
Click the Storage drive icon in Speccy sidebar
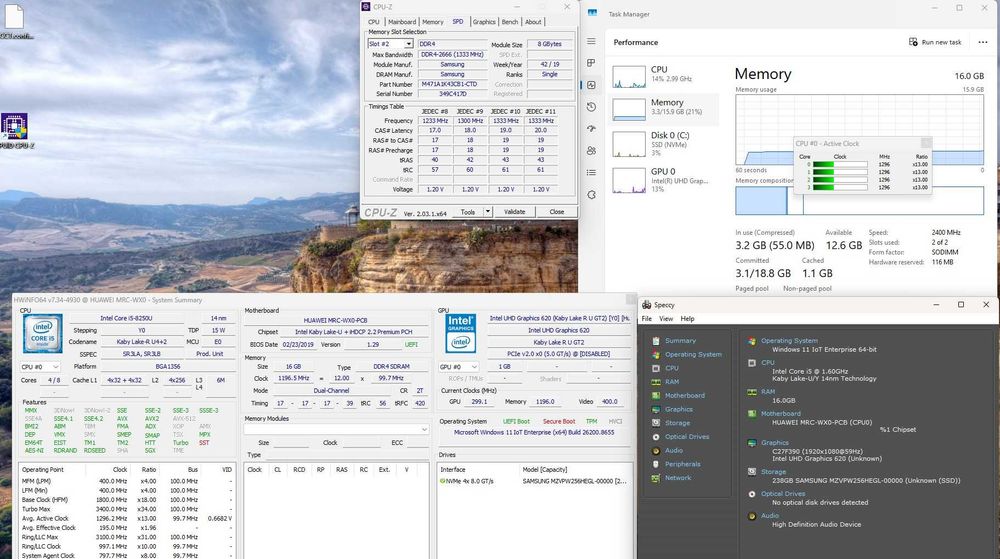click(x=656, y=423)
